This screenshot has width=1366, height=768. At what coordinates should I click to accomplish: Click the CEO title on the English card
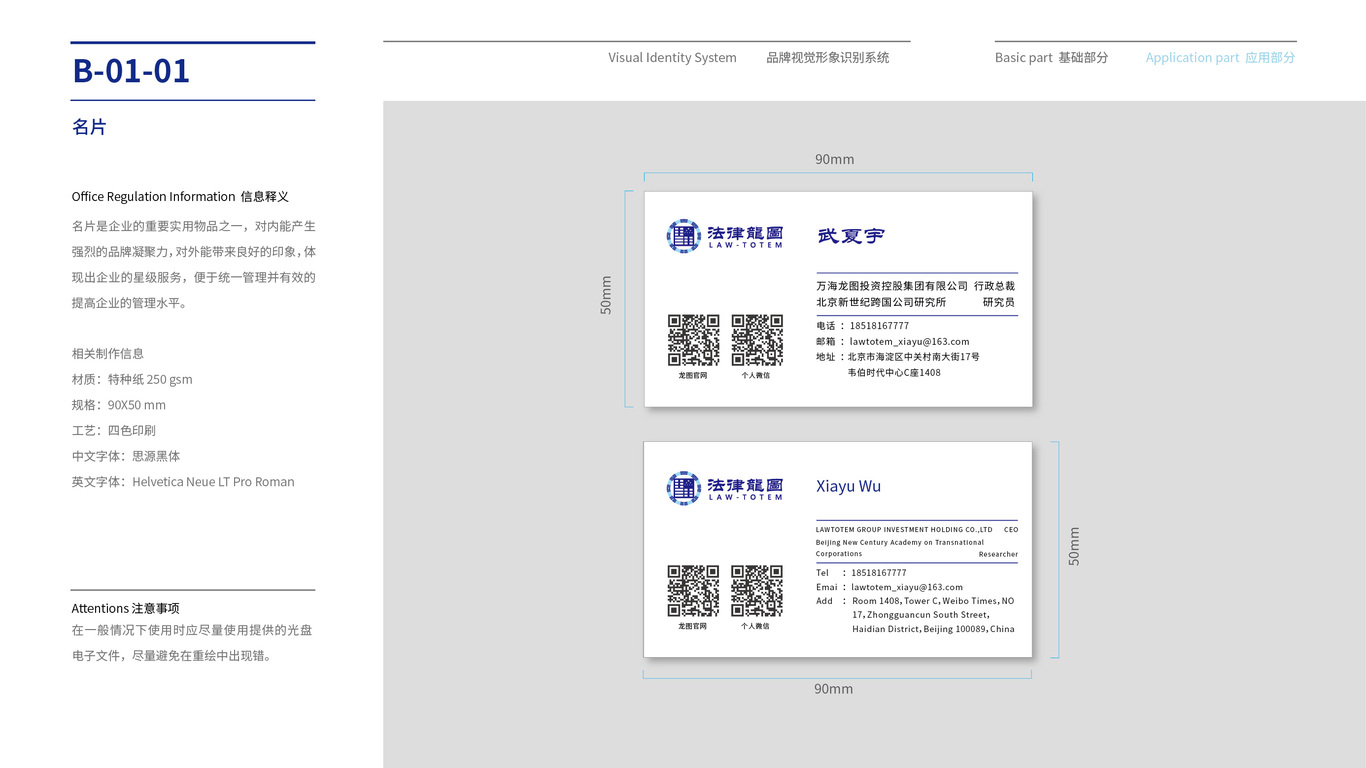(x=1011, y=530)
